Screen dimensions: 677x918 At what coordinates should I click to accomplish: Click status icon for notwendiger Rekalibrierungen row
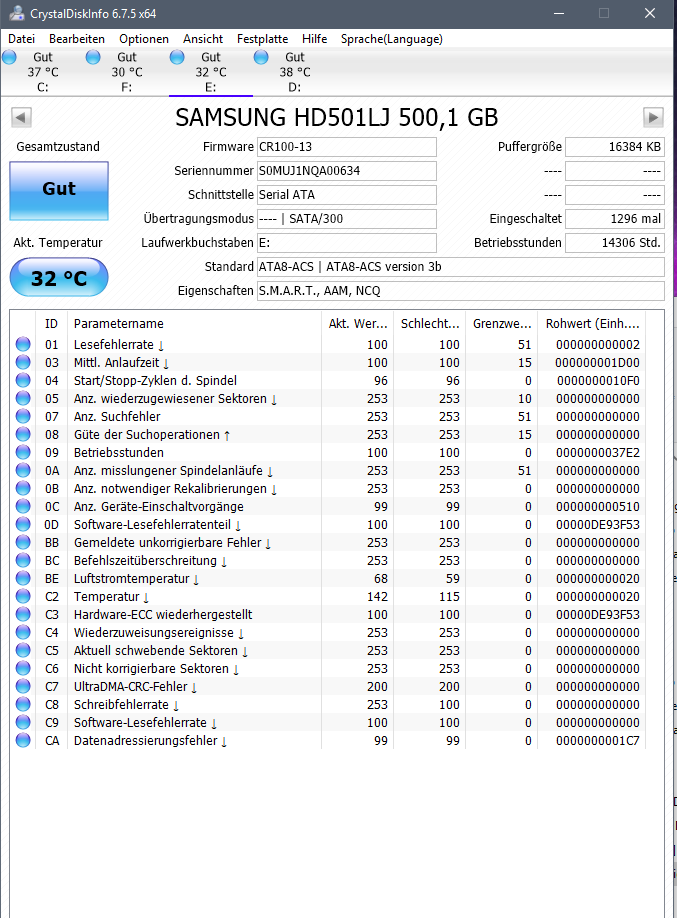point(23,488)
